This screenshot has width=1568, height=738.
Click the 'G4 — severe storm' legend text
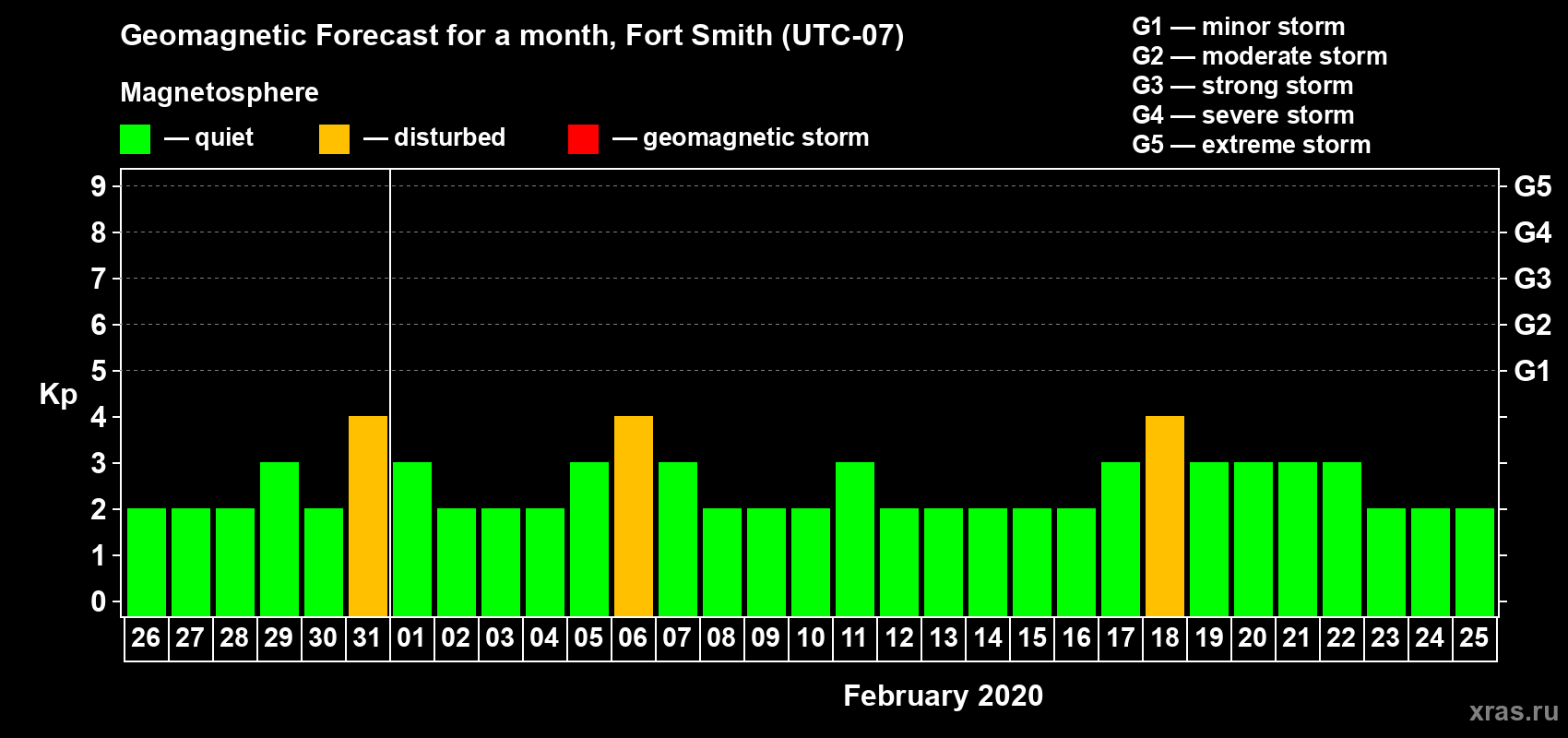tap(1243, 115)
